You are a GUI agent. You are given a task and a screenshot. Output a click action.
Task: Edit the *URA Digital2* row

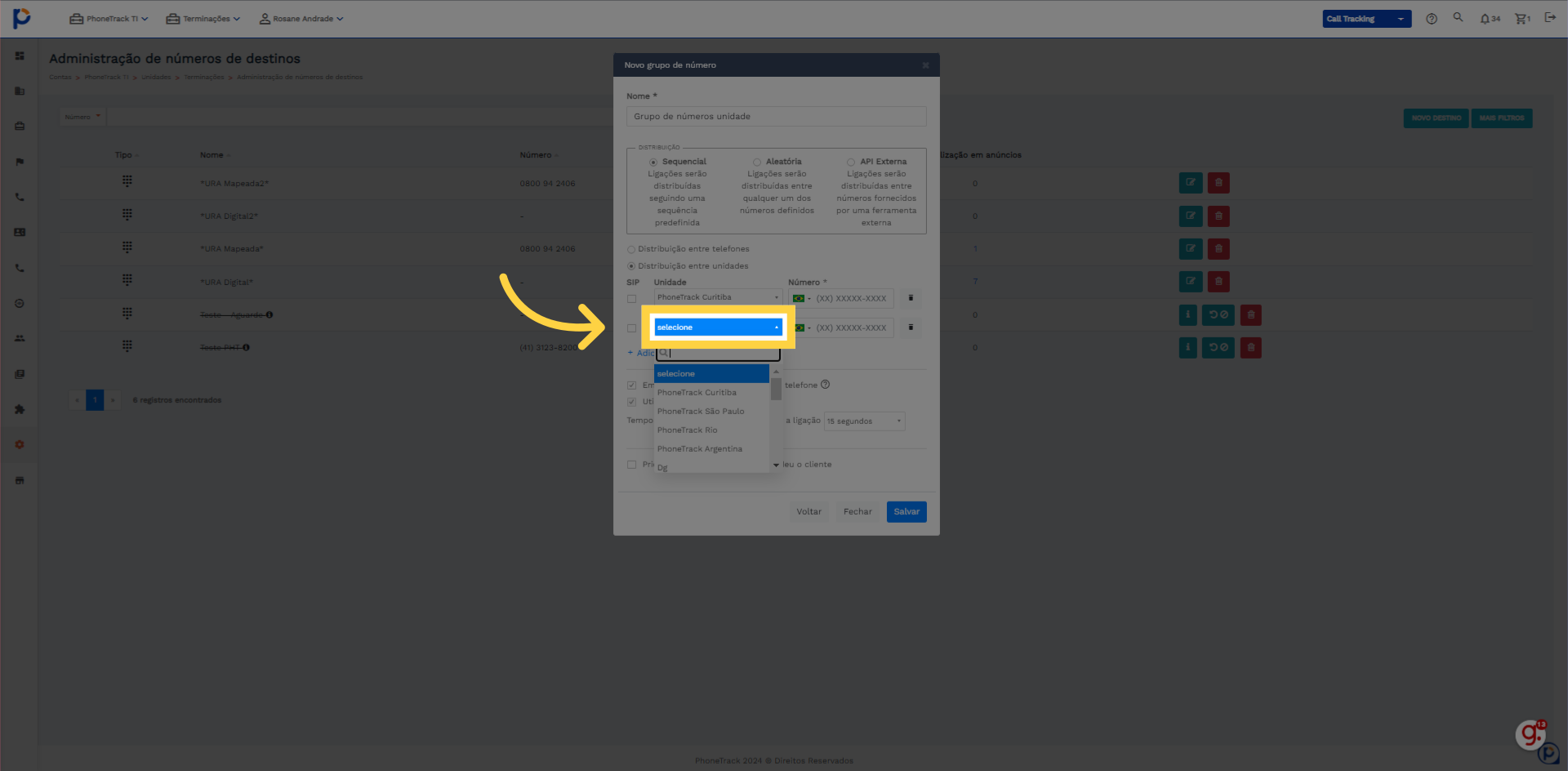[1191, 216]
